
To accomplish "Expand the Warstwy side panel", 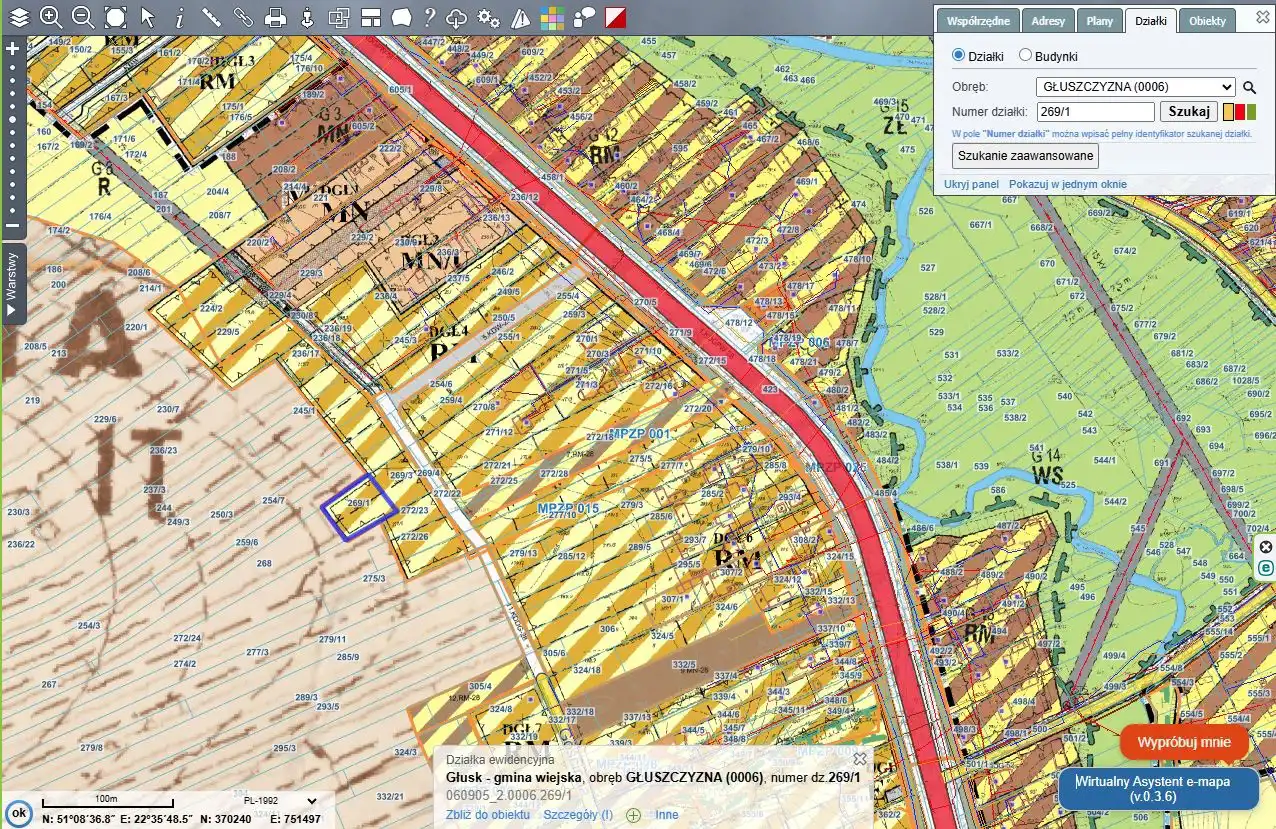I will 12,285.
